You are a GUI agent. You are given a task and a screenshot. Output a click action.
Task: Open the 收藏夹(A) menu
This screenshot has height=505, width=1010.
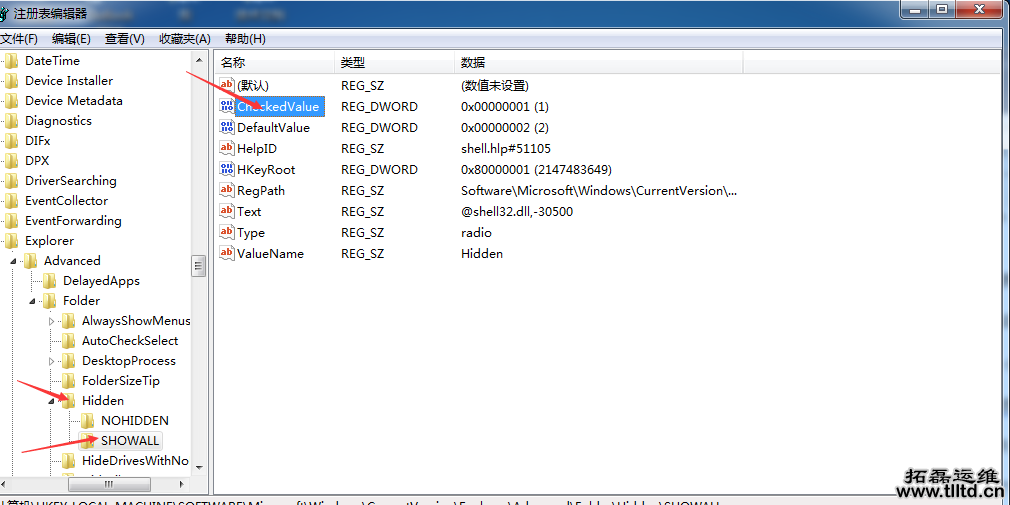pos(184,39)
